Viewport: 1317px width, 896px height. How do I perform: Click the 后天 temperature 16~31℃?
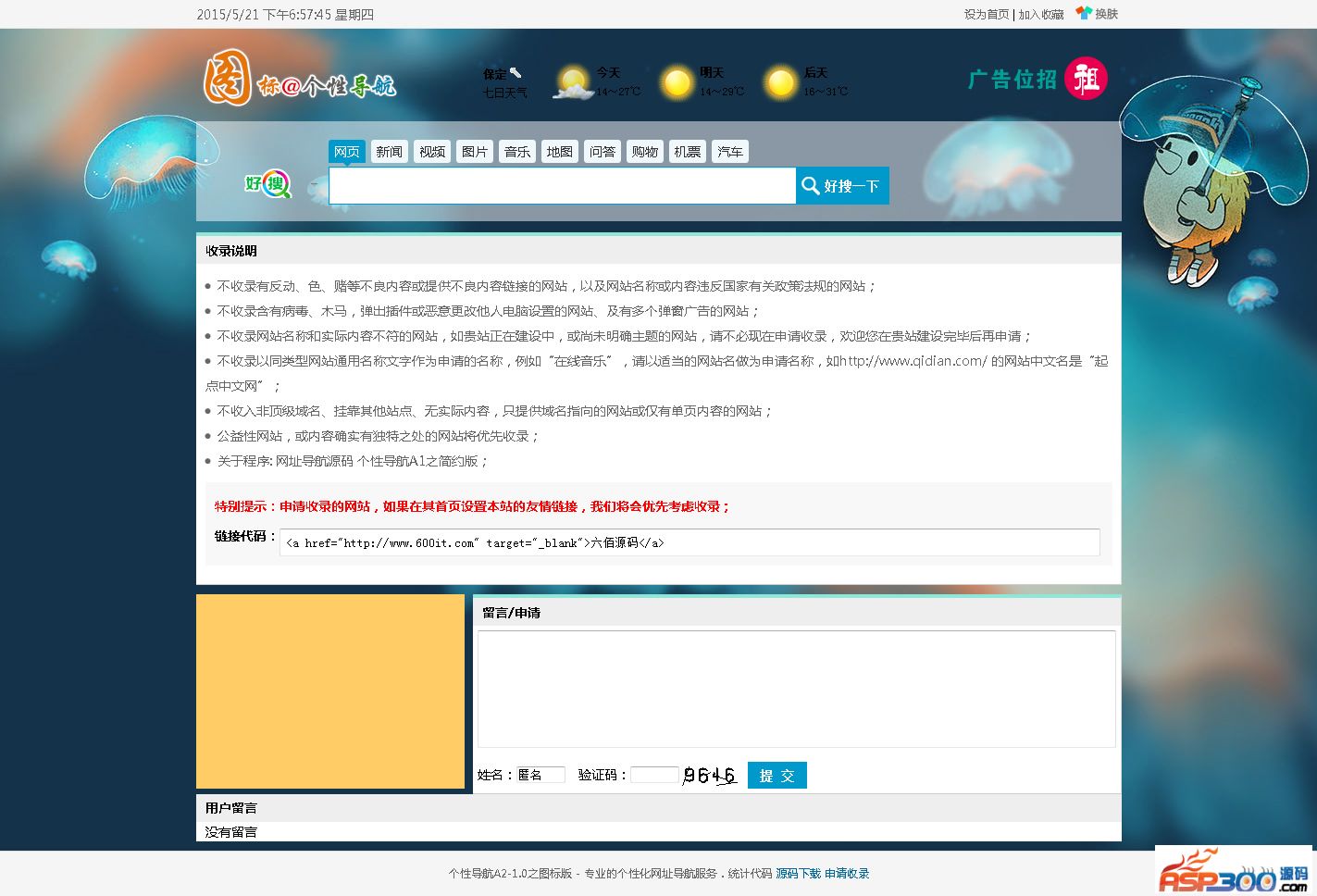826,92
